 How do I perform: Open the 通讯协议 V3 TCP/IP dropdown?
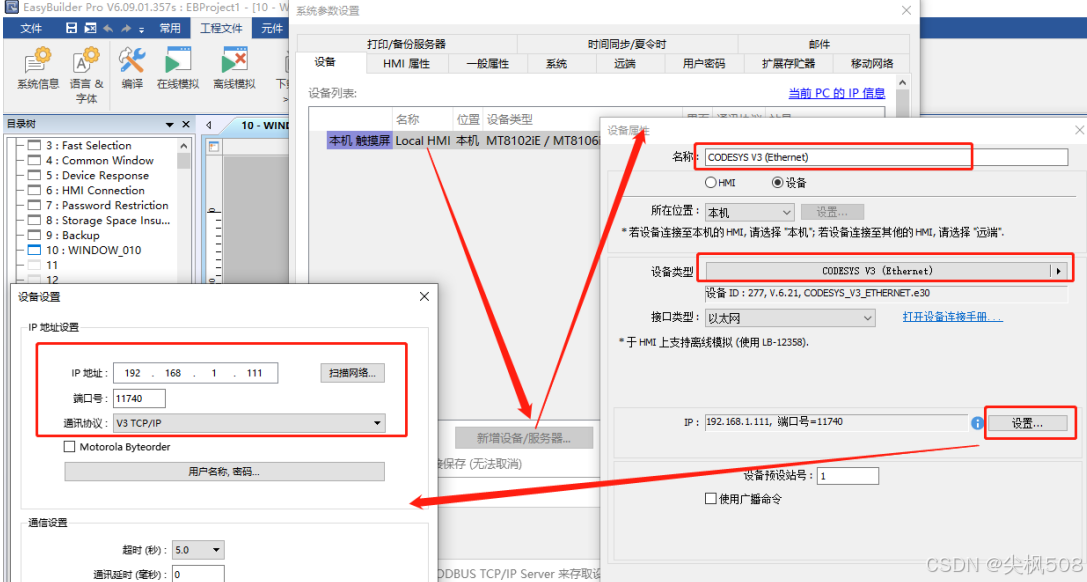point(250,423)
